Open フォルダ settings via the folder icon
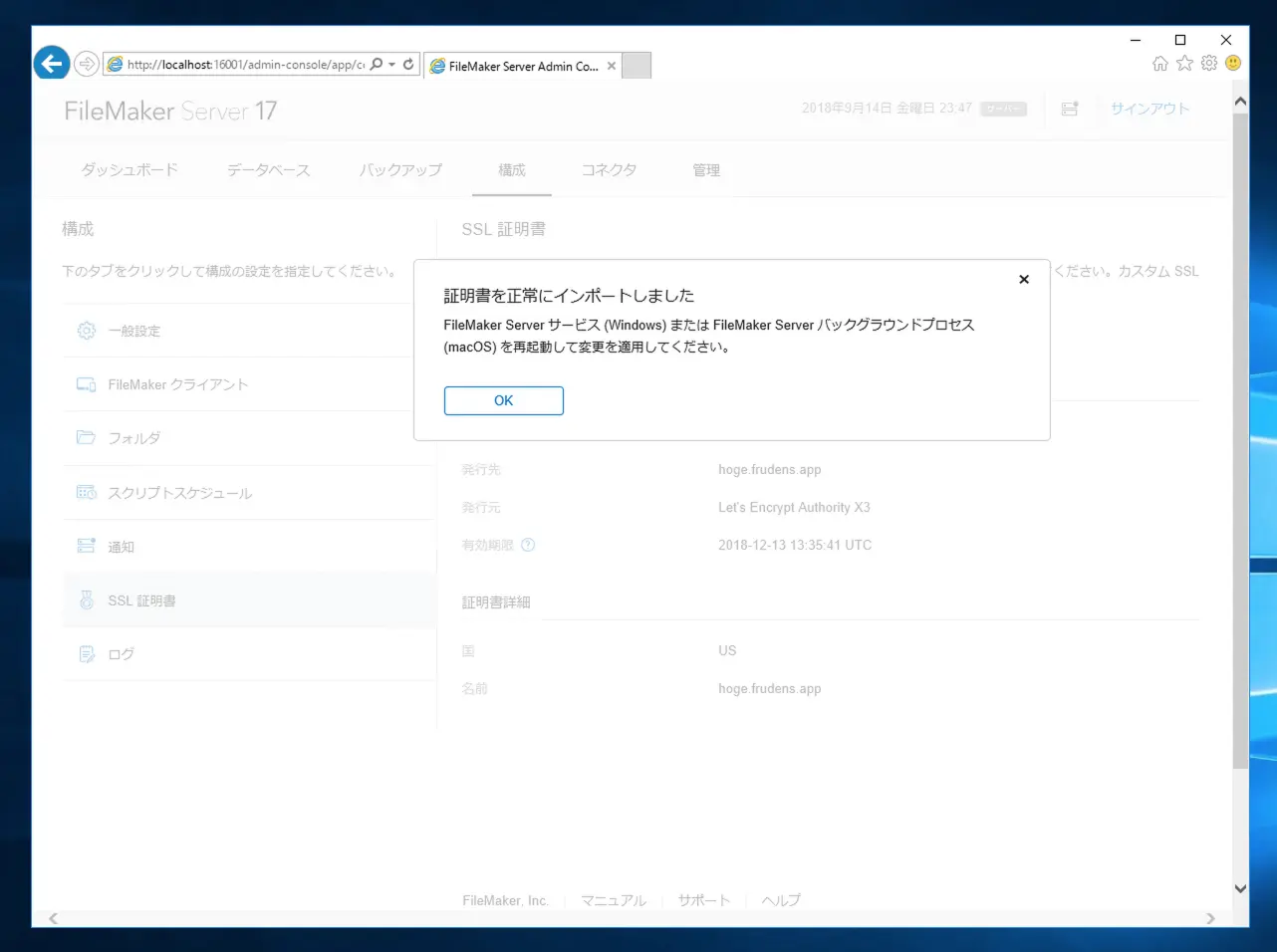The width and height of the screenshot is (1277, 952). (88, 438)
